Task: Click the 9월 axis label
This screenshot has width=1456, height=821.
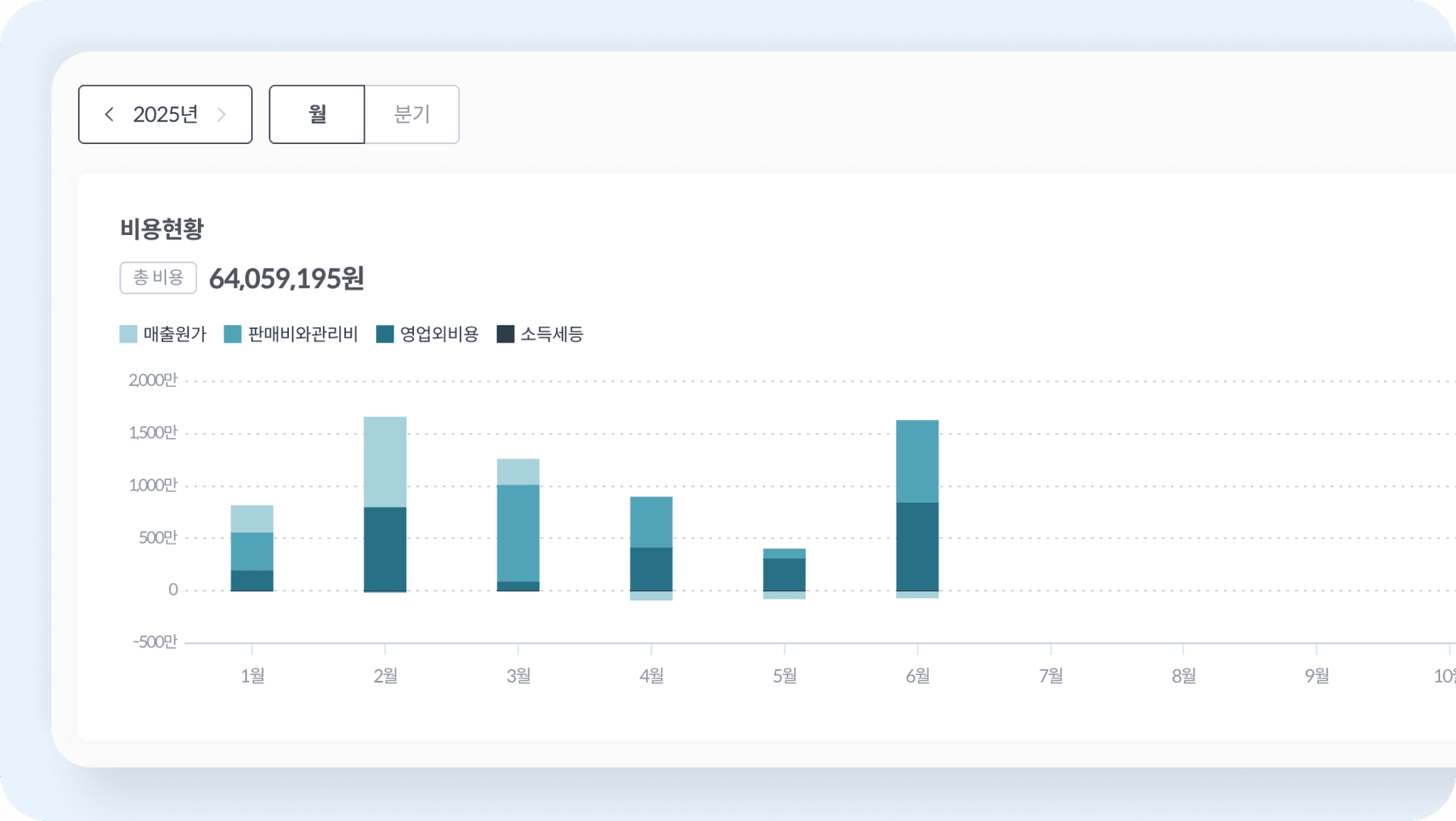Action: click(1317, 675)
